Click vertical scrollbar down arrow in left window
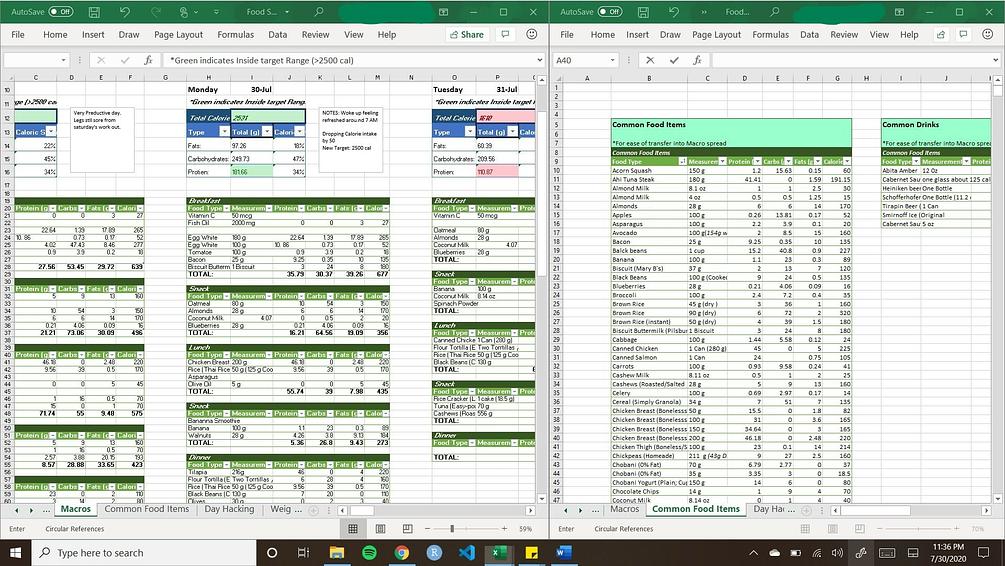Image resolution: width=1005 pixels, height=566 pixels. [x=542, y=498]
